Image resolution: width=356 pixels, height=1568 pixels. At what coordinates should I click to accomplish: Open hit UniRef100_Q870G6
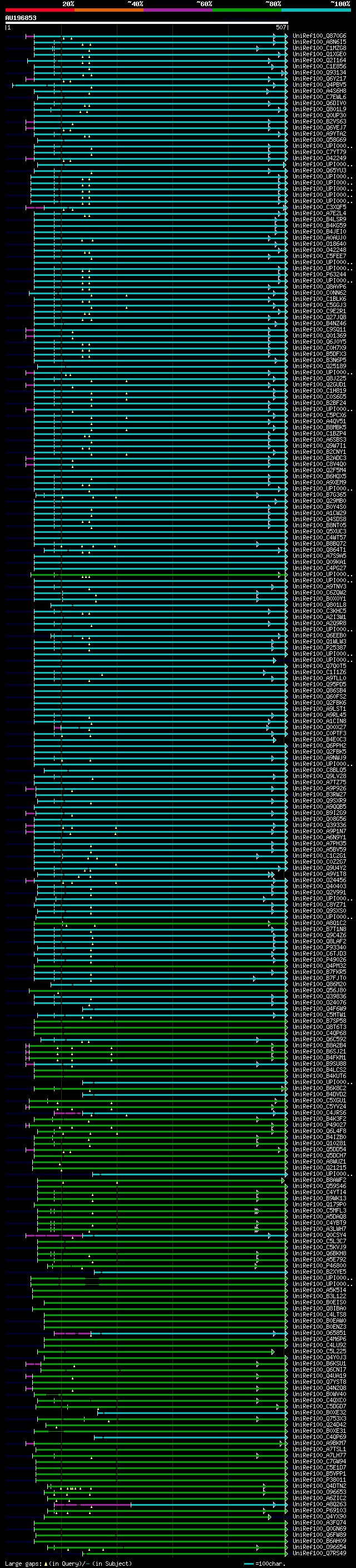(319, 36)
